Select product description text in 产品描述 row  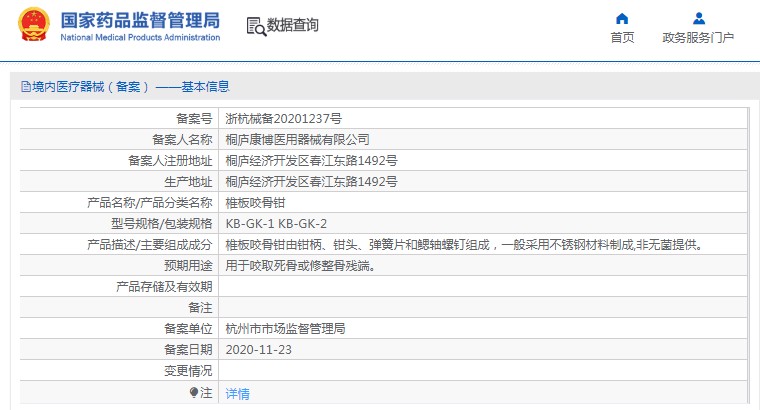click(464, 245)
